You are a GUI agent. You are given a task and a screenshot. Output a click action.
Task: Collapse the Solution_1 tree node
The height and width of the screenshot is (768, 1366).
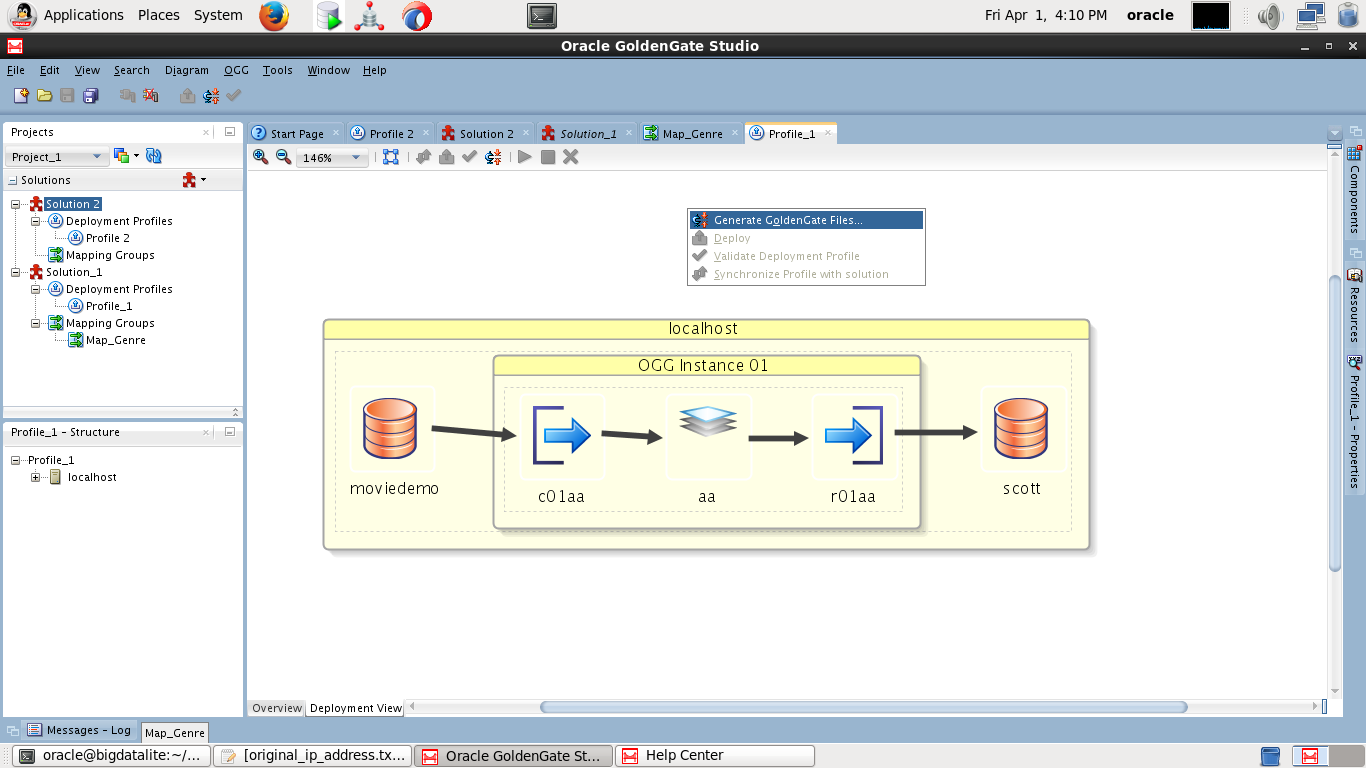point(16,272)
